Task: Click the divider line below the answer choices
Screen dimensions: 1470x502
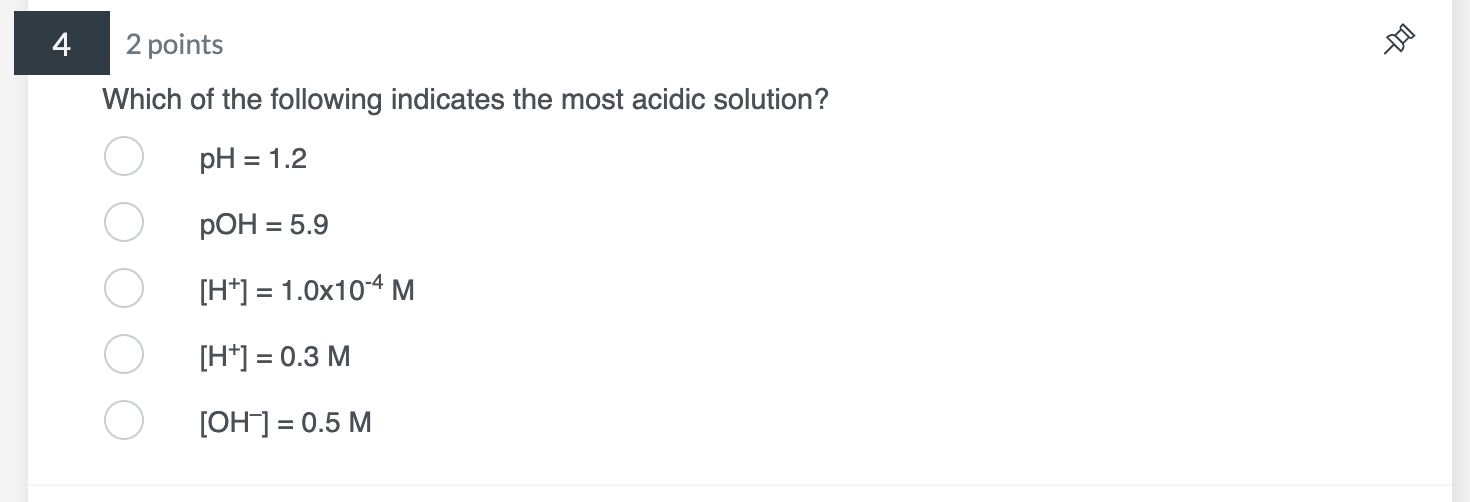Action: (738, 486)
